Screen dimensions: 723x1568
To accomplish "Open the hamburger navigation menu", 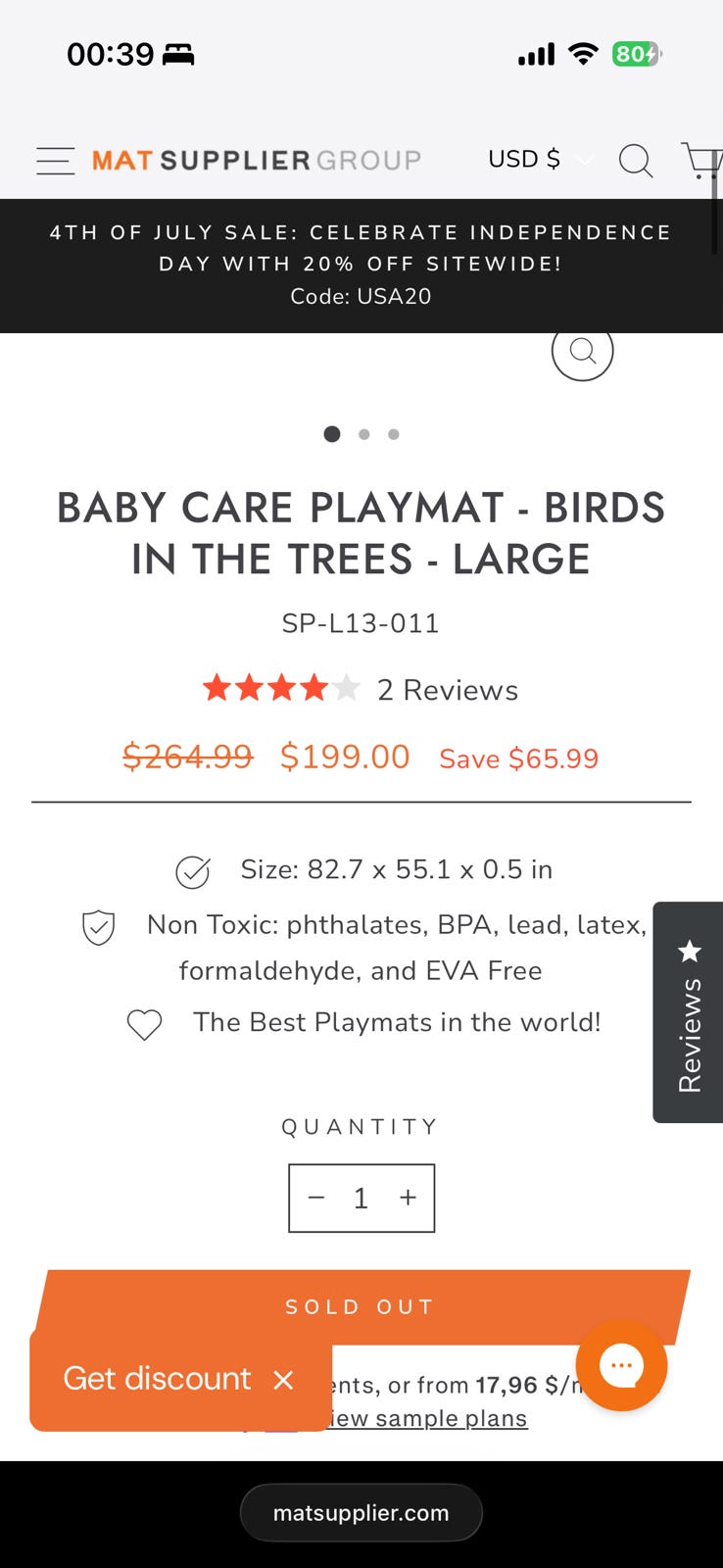I will pyautogui.click(x=55, y=161).
